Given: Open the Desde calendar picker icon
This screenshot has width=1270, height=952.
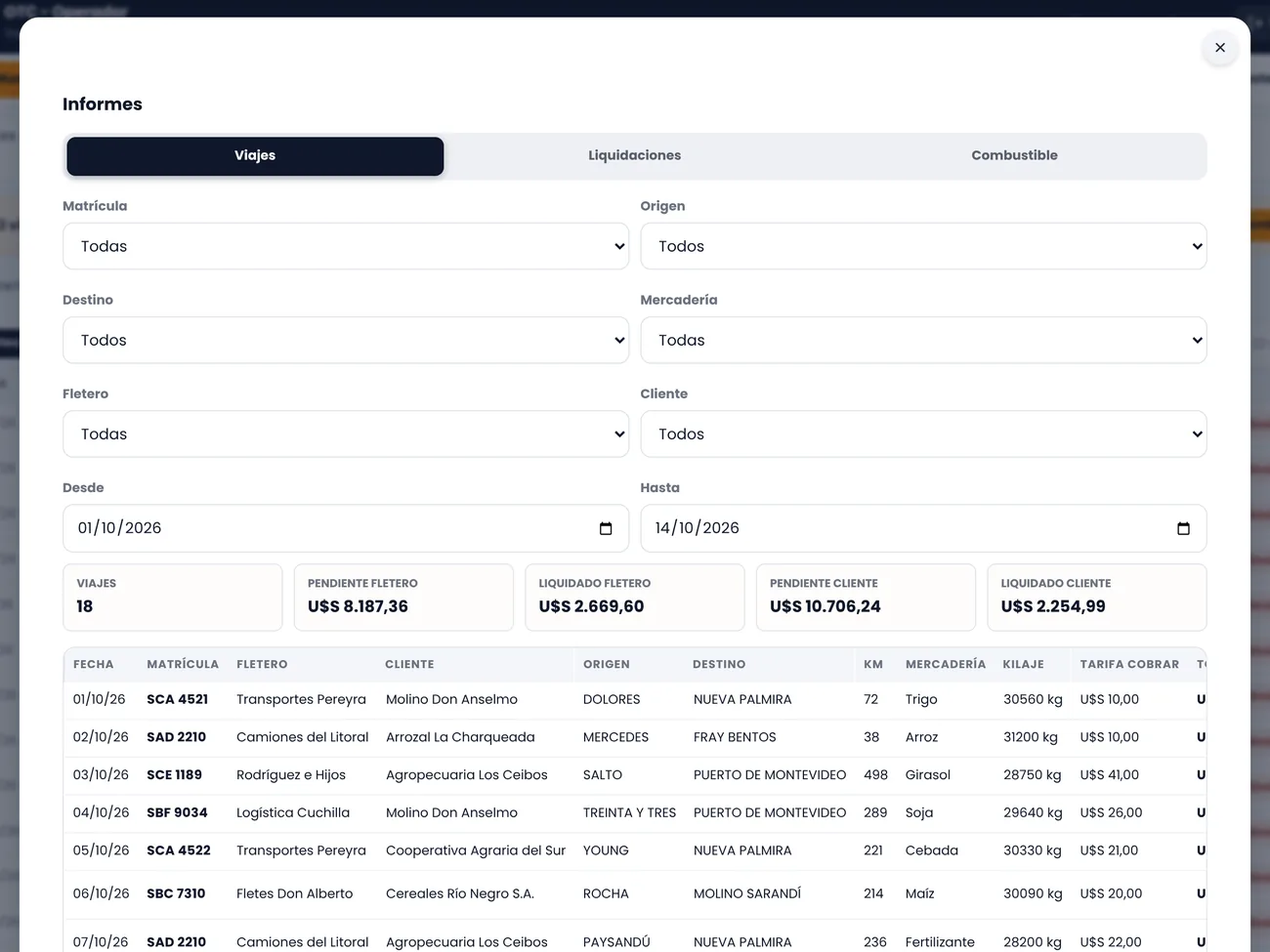Looking at the screenshot, I should (606, 528).
